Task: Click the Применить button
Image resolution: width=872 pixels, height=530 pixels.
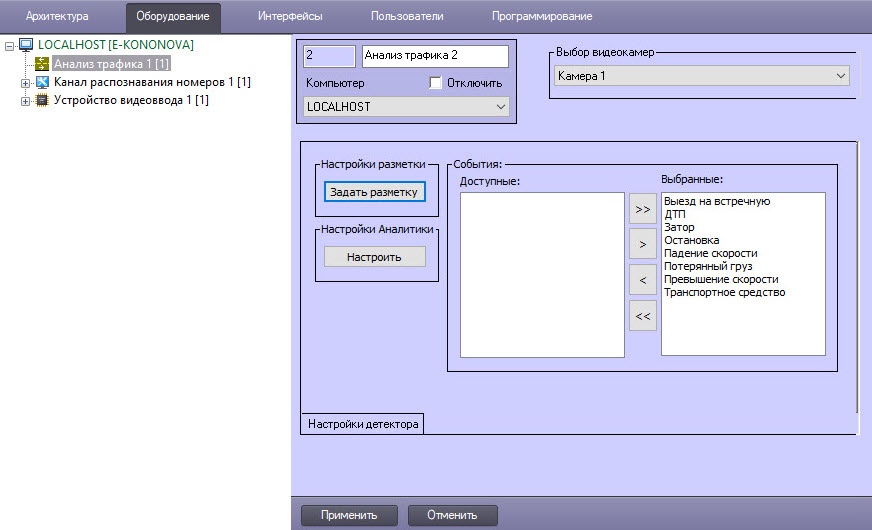Action: pos(348,515)
